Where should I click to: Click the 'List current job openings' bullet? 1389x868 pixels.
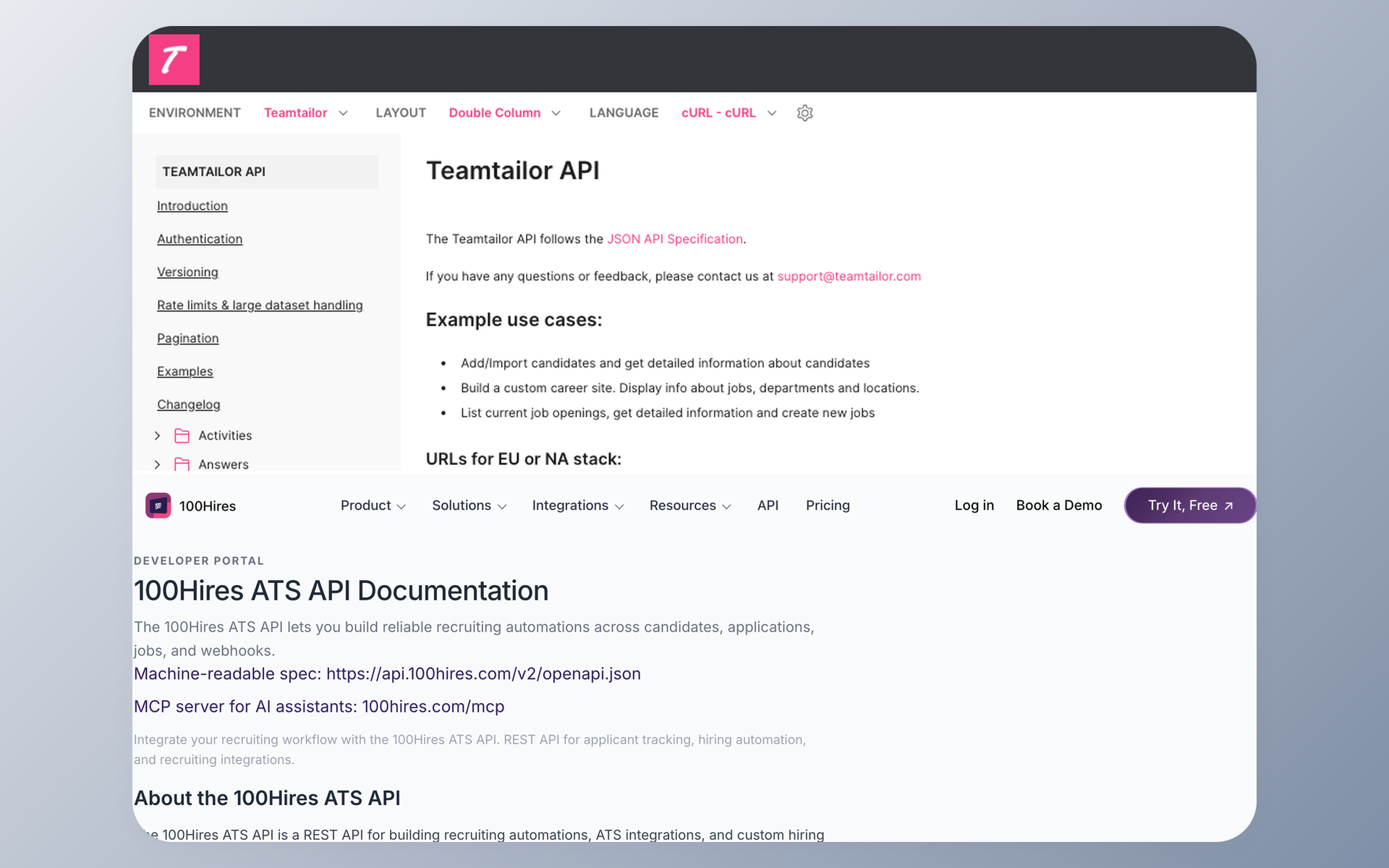pos(668,413)
